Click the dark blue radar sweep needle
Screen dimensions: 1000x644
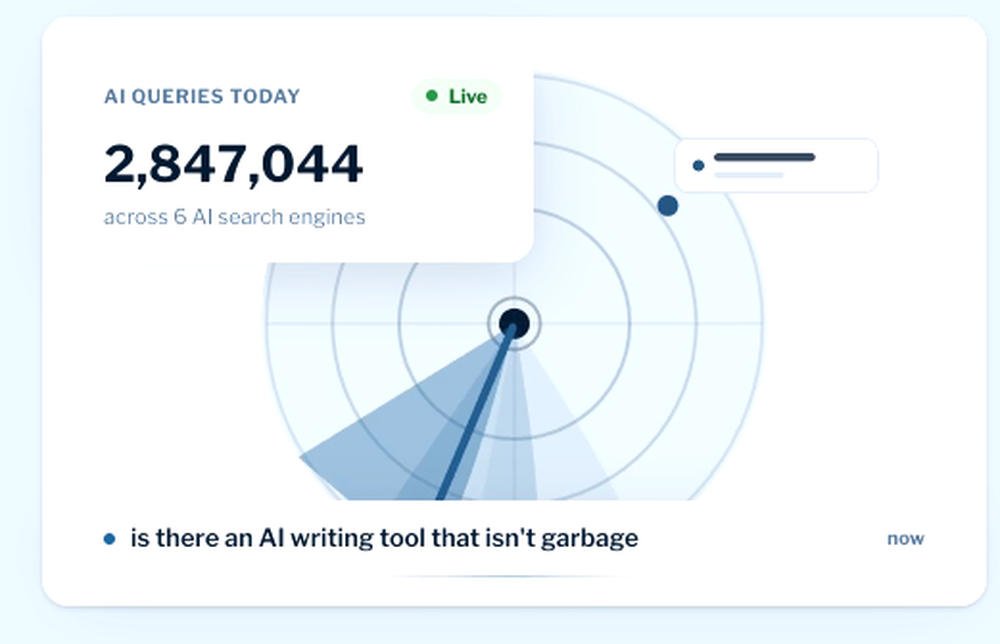(476, 412)
